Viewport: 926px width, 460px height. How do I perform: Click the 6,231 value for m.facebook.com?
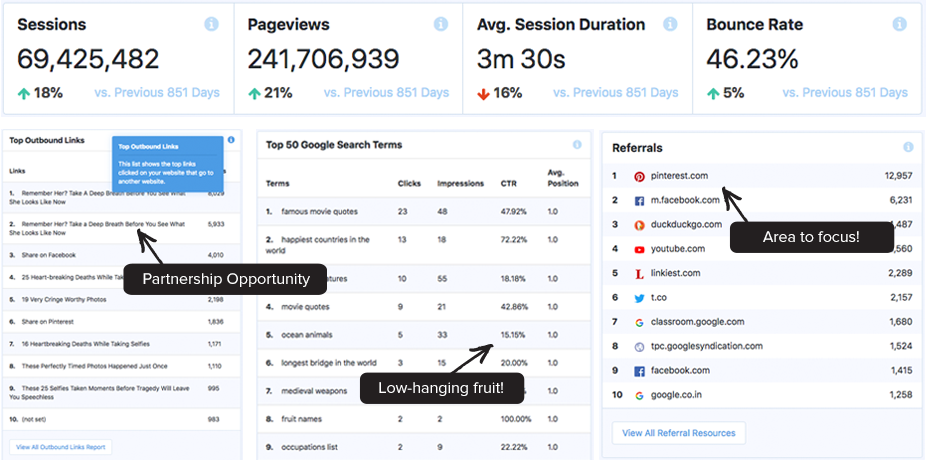coord(901,200)
